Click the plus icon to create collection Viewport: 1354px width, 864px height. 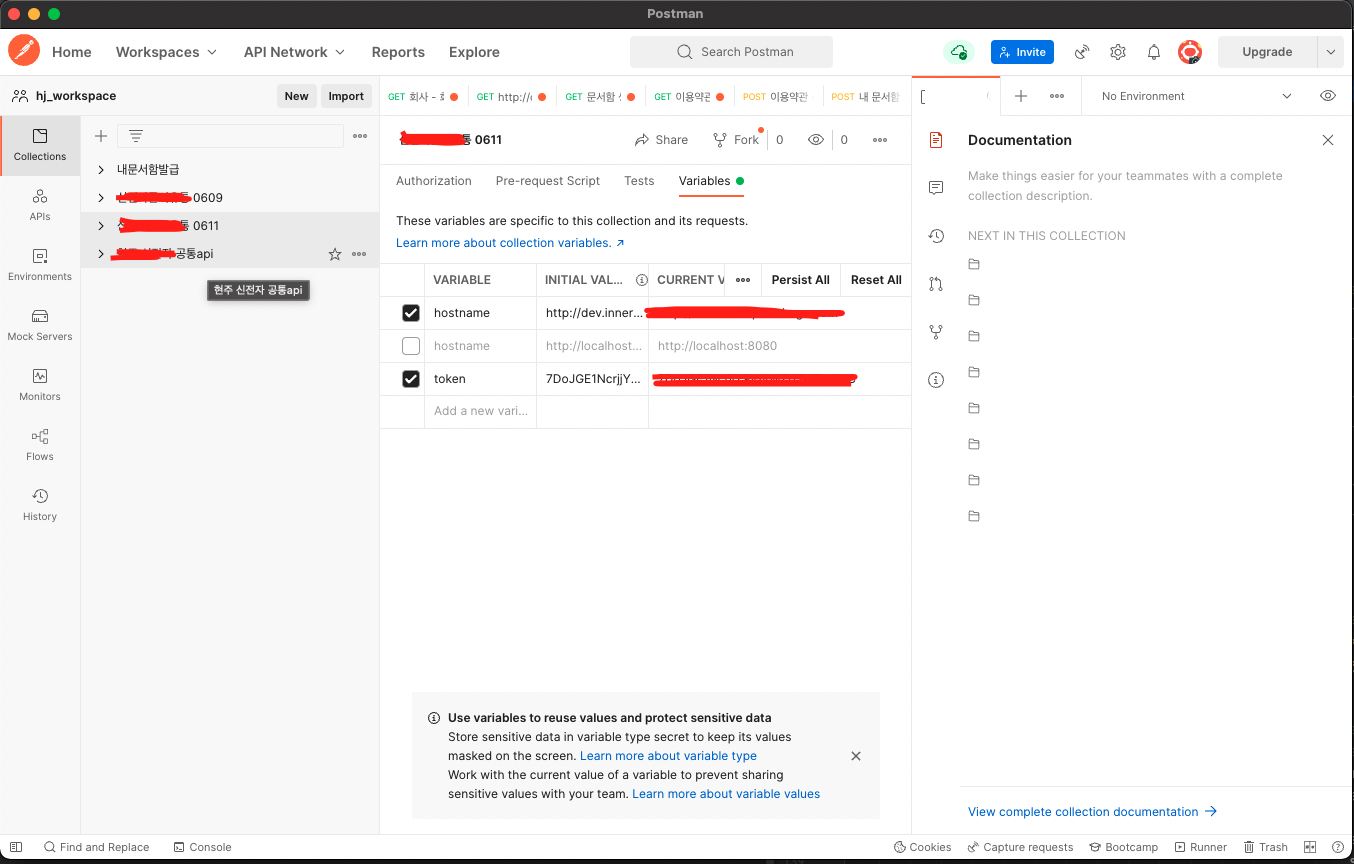100,136
